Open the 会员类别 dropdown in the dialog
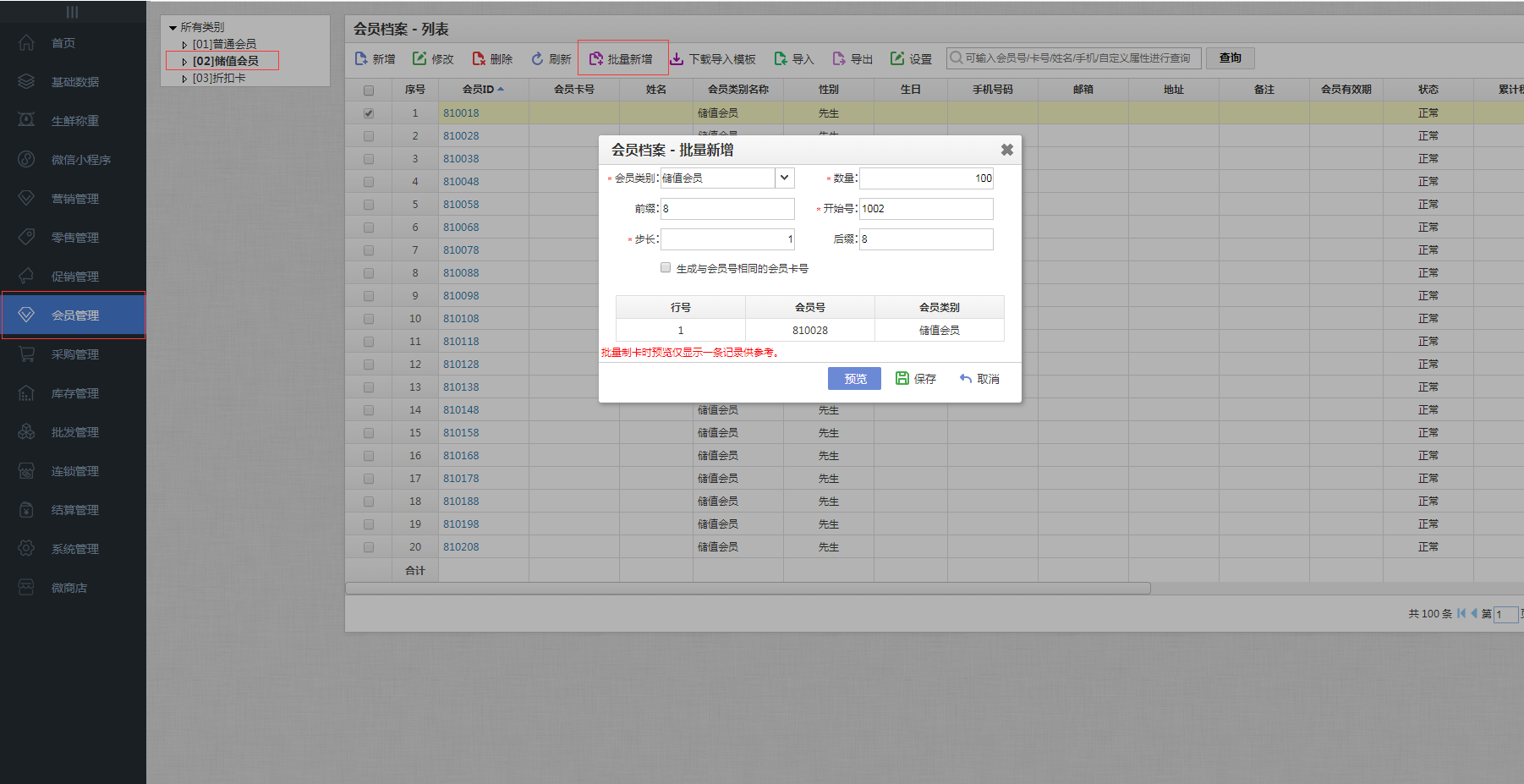This screenshot has height=784, width=1524. coord(785,178)
